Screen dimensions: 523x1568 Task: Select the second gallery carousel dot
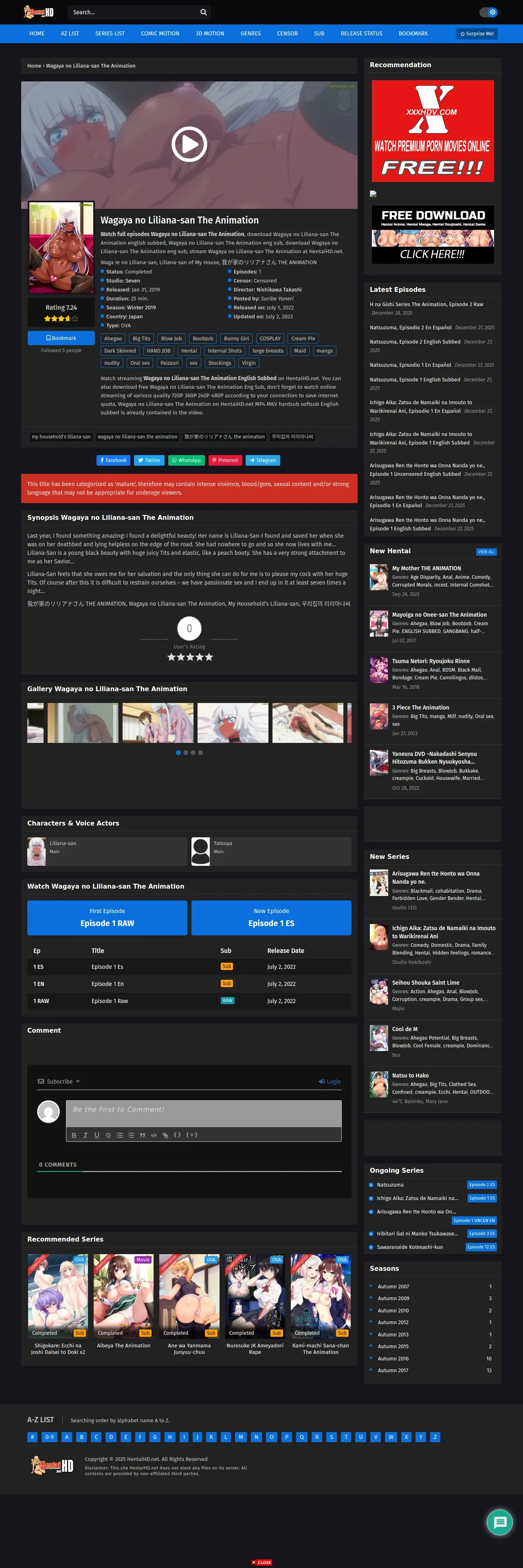coord(186,753)
